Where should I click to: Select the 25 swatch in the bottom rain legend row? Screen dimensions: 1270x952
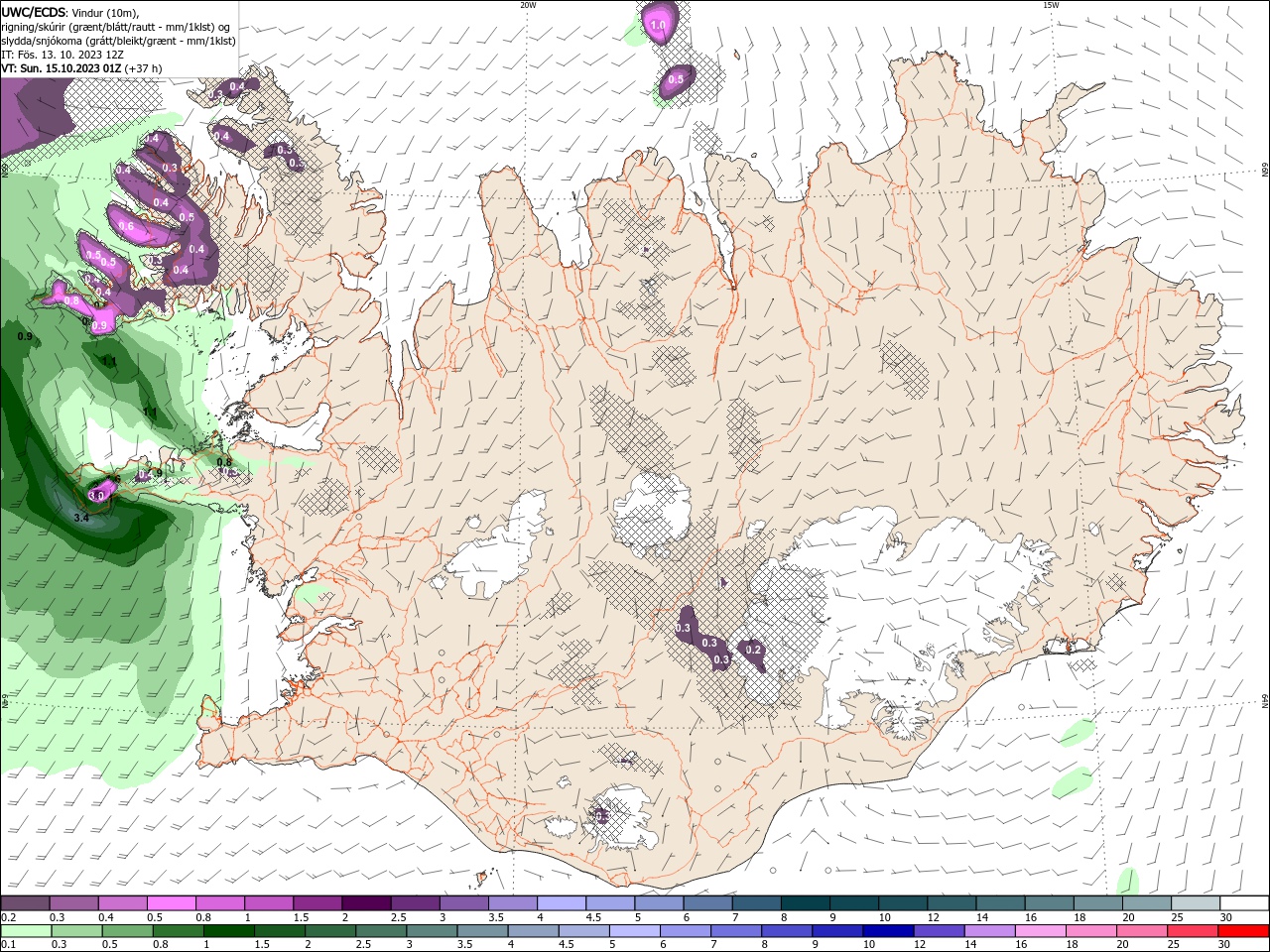(x=1191, y=931)
